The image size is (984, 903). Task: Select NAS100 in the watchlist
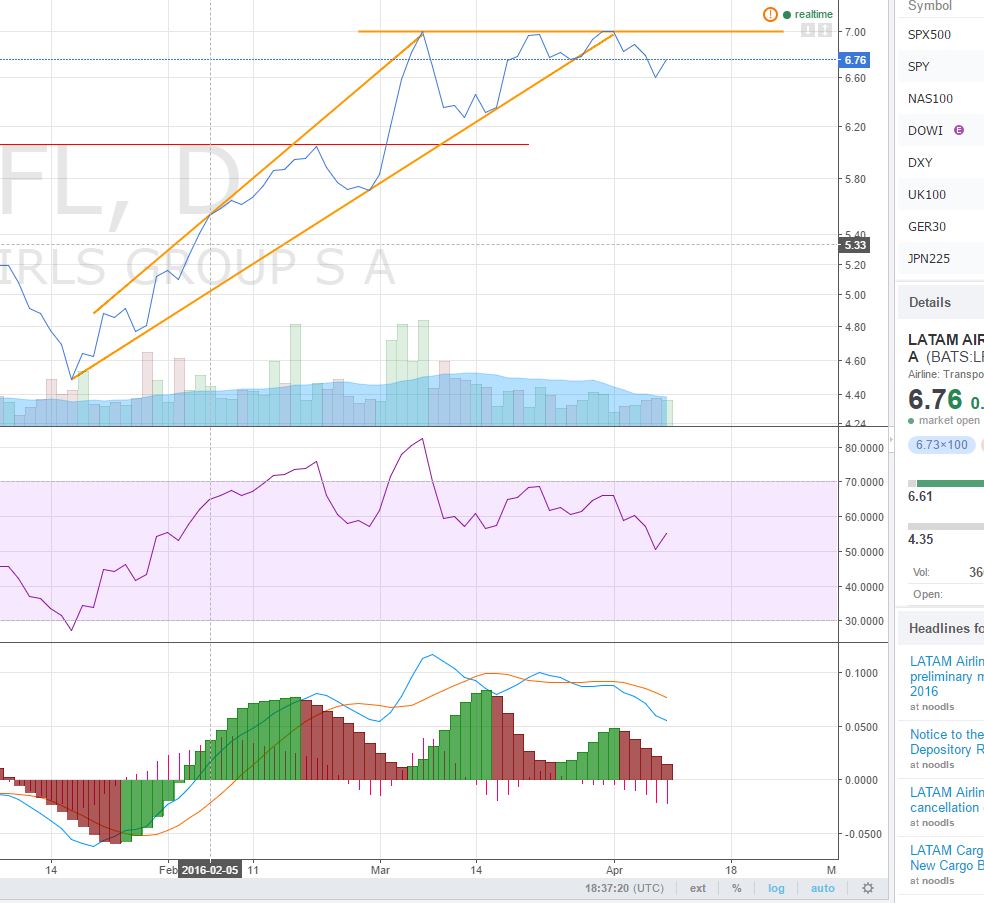pos(941,99)
